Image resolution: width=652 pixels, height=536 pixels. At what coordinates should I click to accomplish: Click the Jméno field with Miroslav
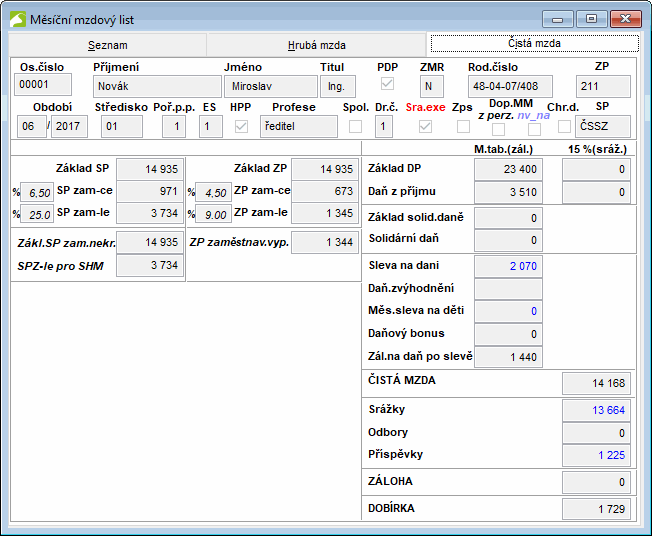pos(269,86)
